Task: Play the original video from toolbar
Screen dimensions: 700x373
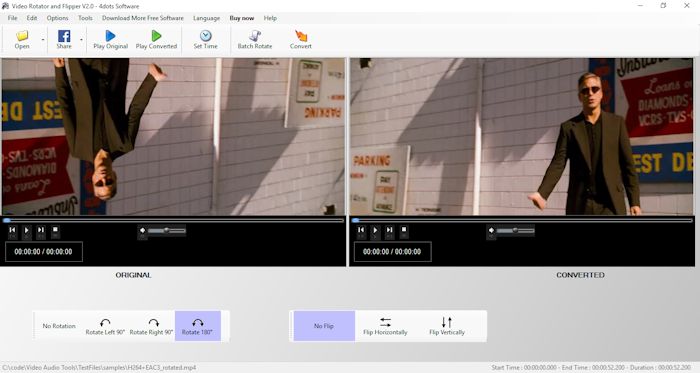Action: coord(110,40)
